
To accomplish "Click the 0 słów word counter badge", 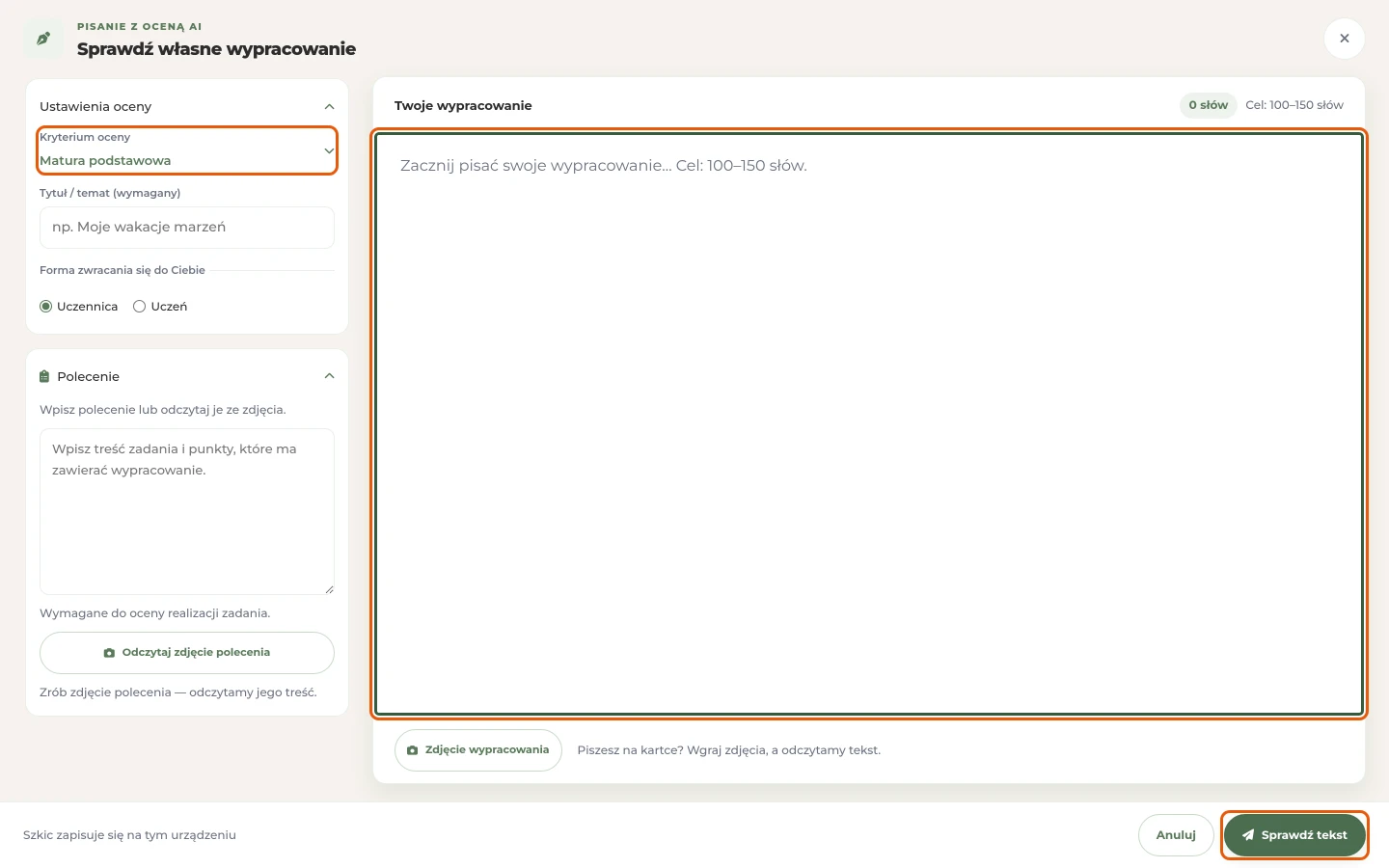I will (1209, 105).
